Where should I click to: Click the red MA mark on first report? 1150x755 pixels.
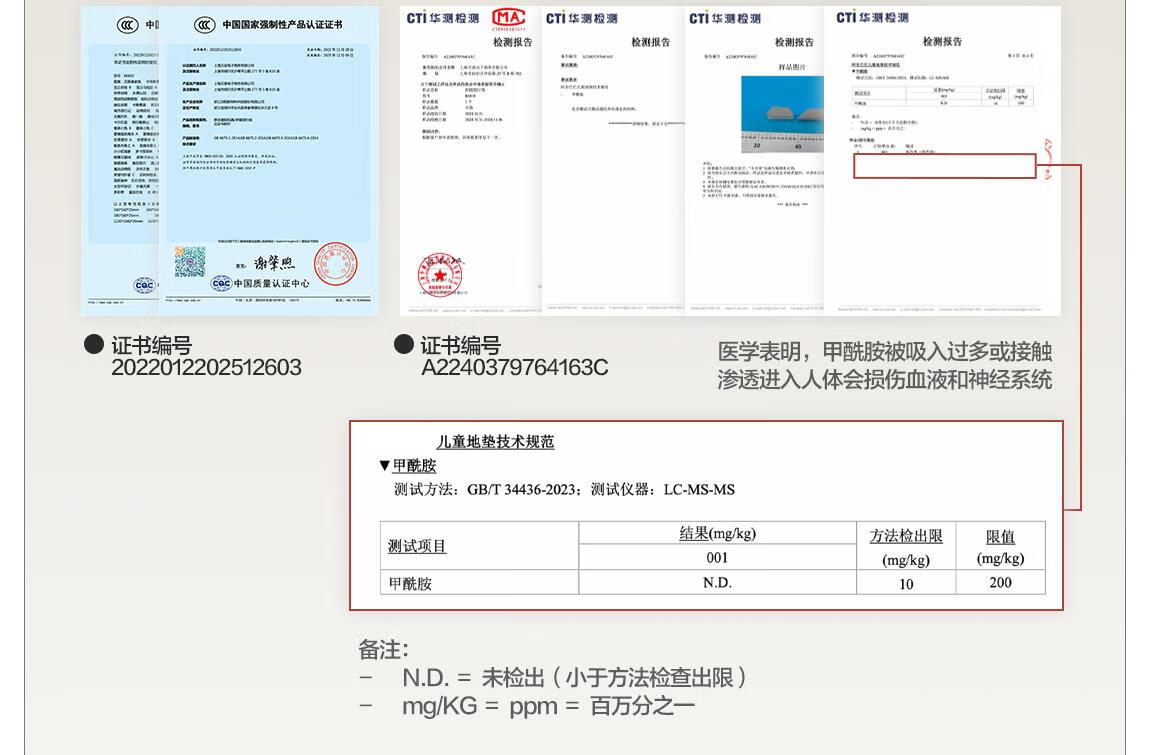pyautogui.click(x=508, y=18)
